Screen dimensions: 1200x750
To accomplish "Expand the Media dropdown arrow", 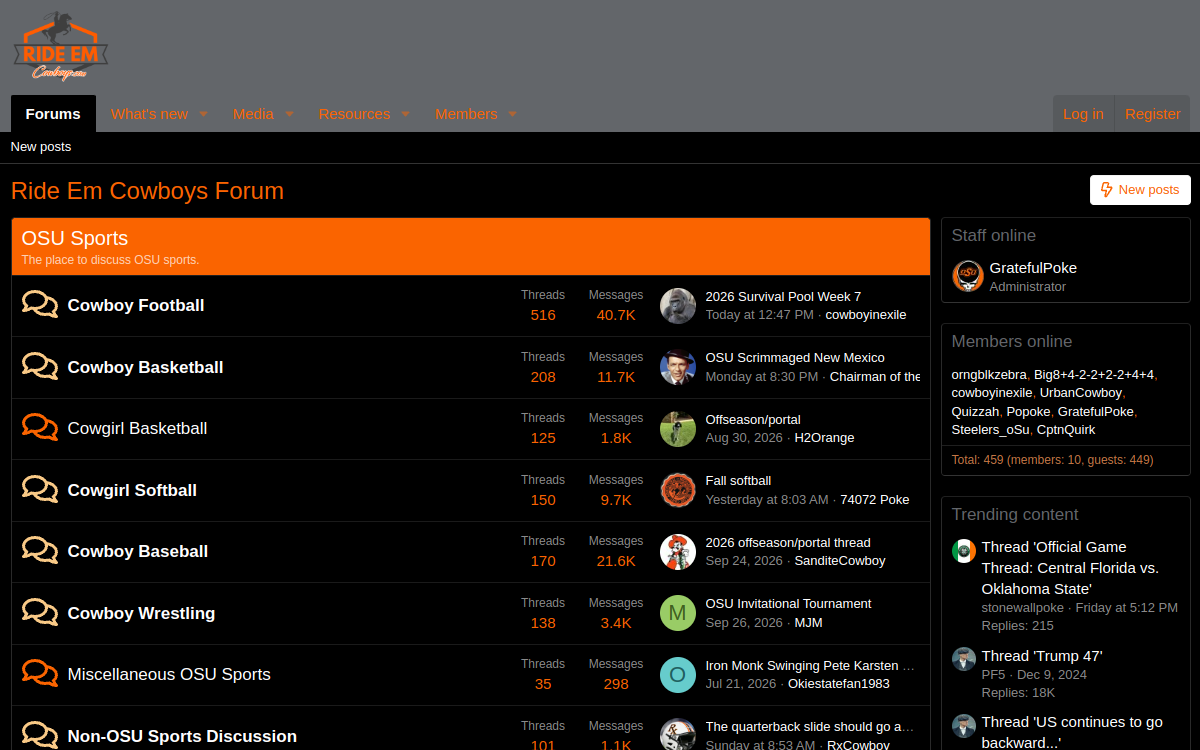I will pos(289,114).
